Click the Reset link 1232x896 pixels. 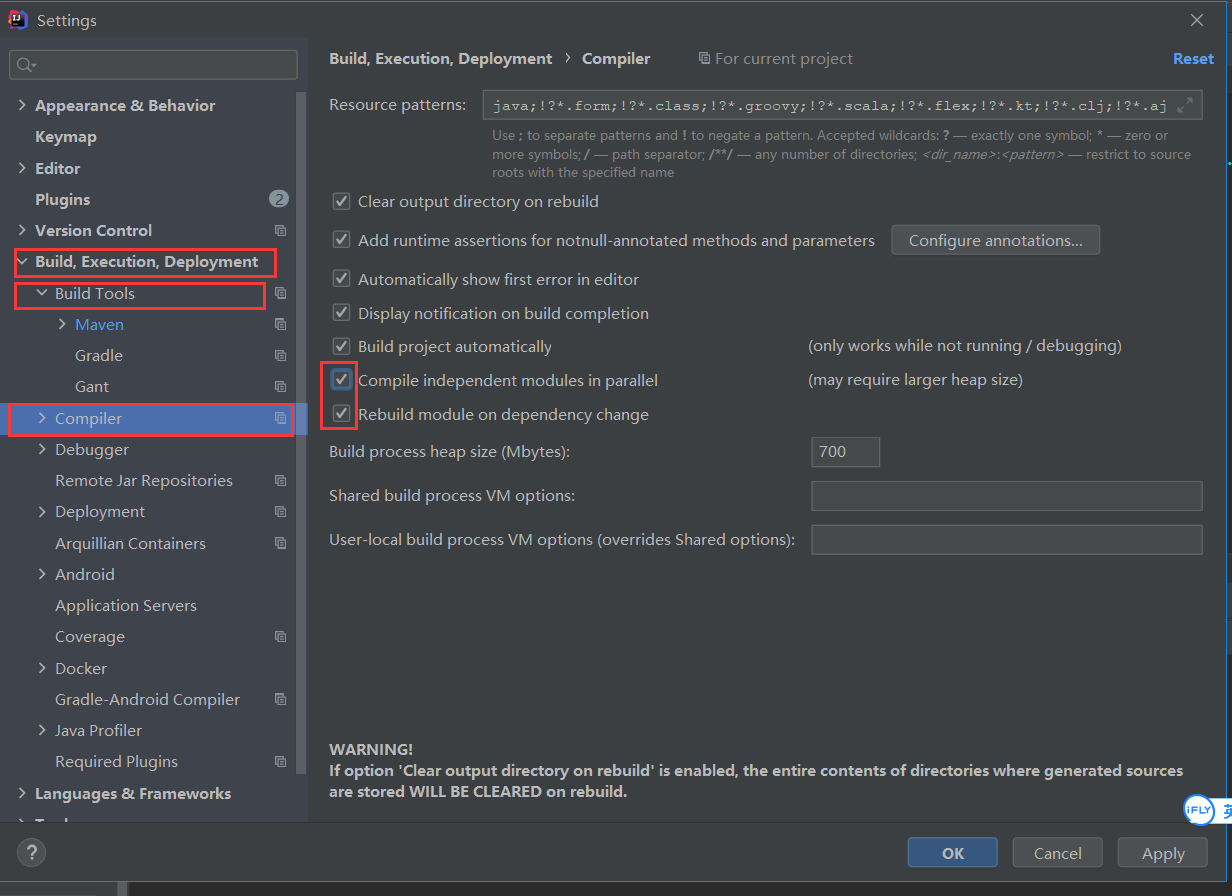click(1193, 59)
